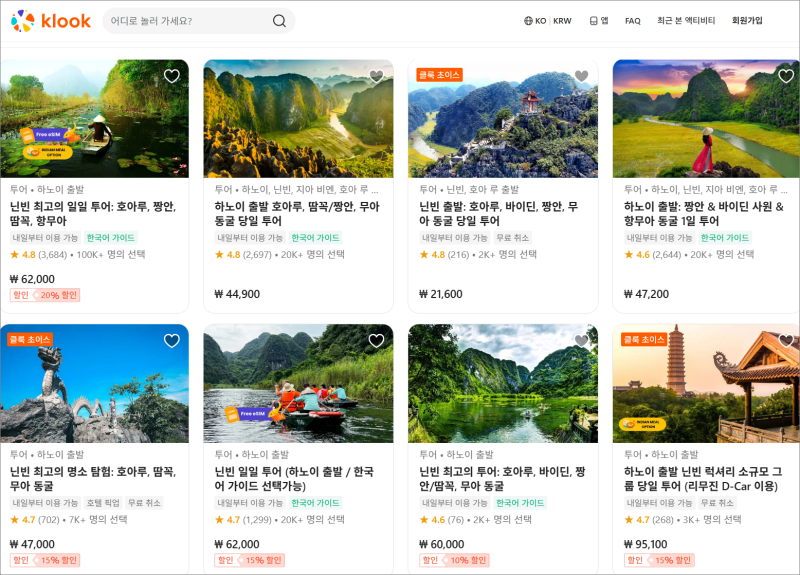The image size is (800, 575).
Task: Favorite the '닌빈 일일 투어 (하노이 출발' card
Action: (x=377, y=341)
